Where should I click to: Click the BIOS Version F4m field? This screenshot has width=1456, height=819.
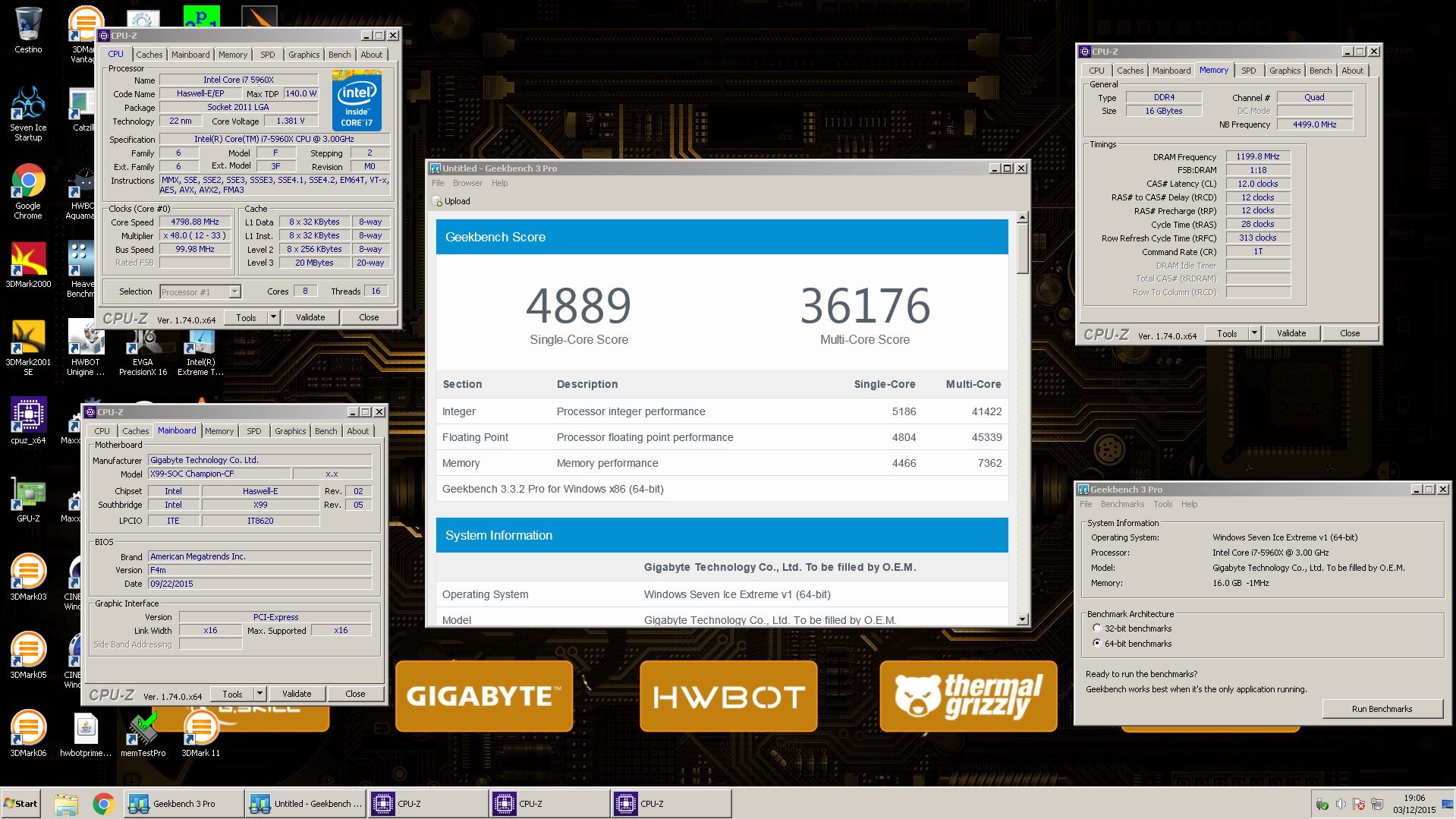point(260,570)
